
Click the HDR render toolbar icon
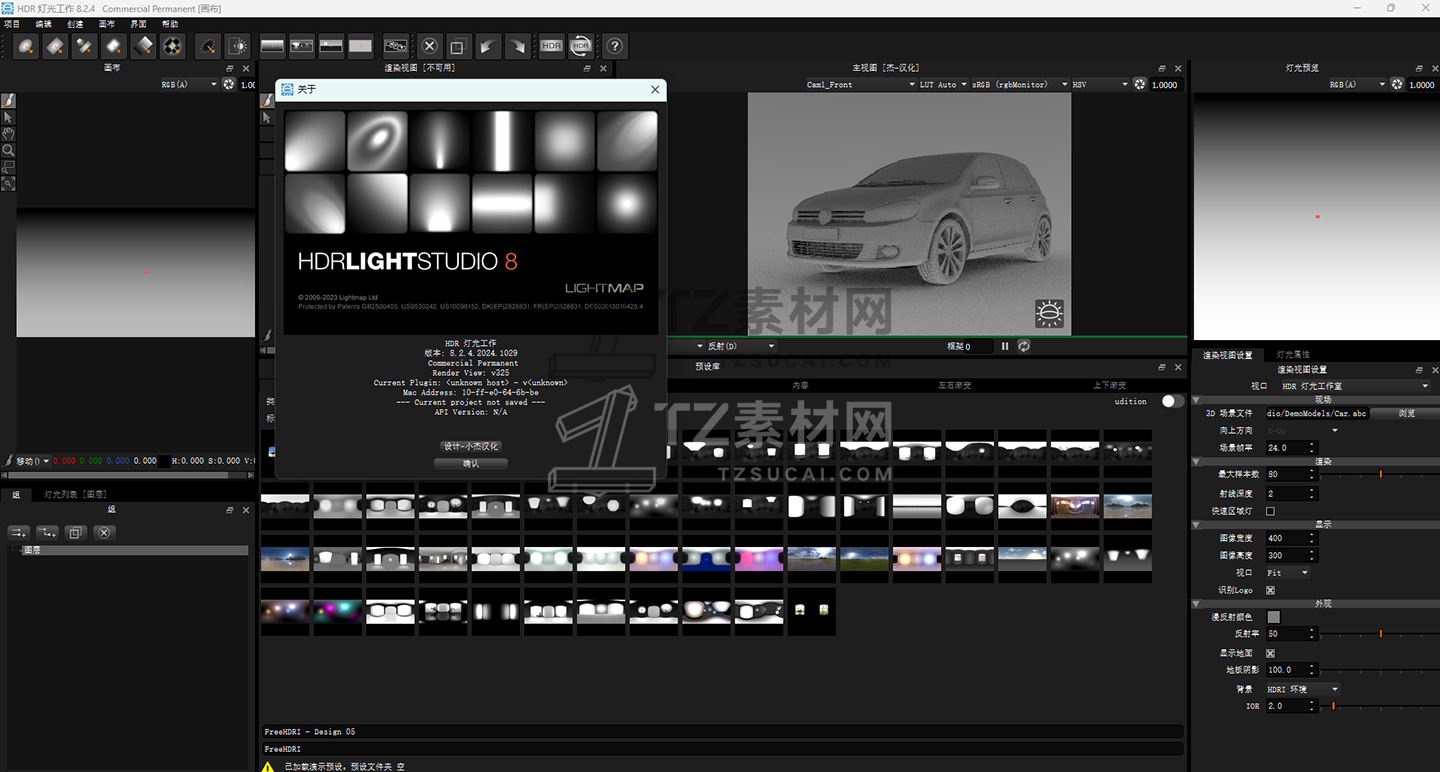(x=551, y=46)
